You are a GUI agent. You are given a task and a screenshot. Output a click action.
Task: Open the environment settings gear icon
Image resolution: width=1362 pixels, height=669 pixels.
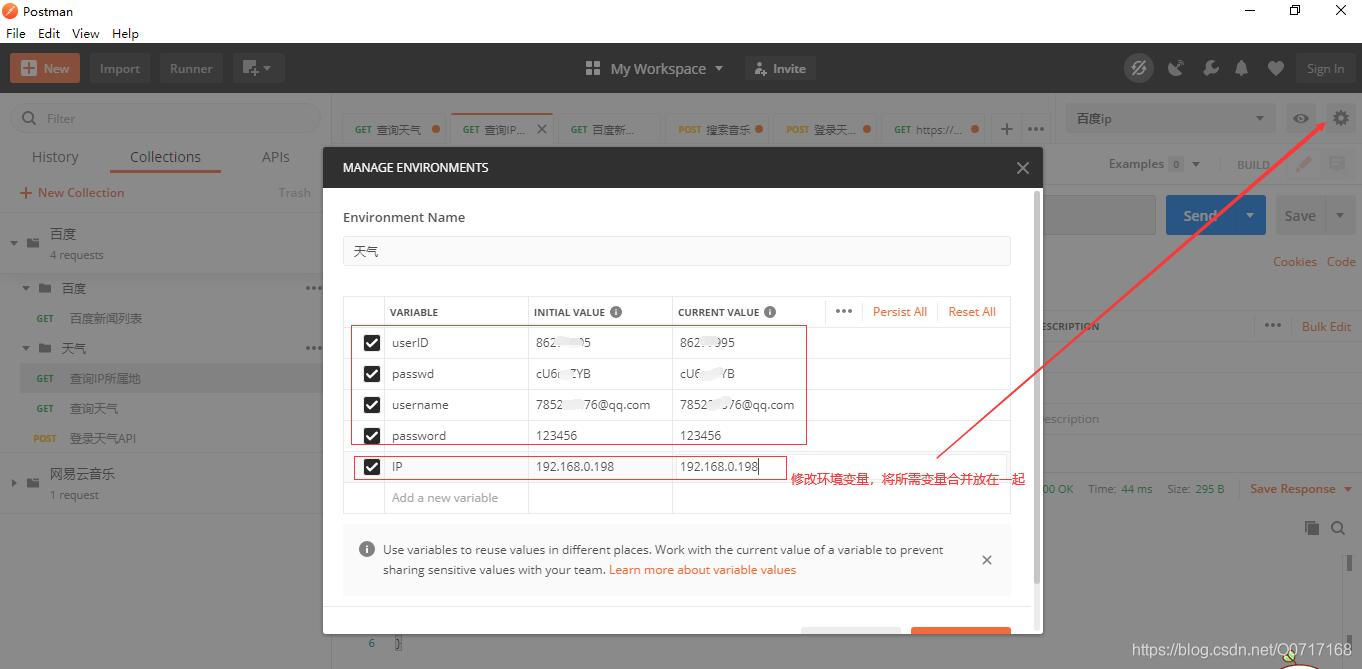(1340, 118)
